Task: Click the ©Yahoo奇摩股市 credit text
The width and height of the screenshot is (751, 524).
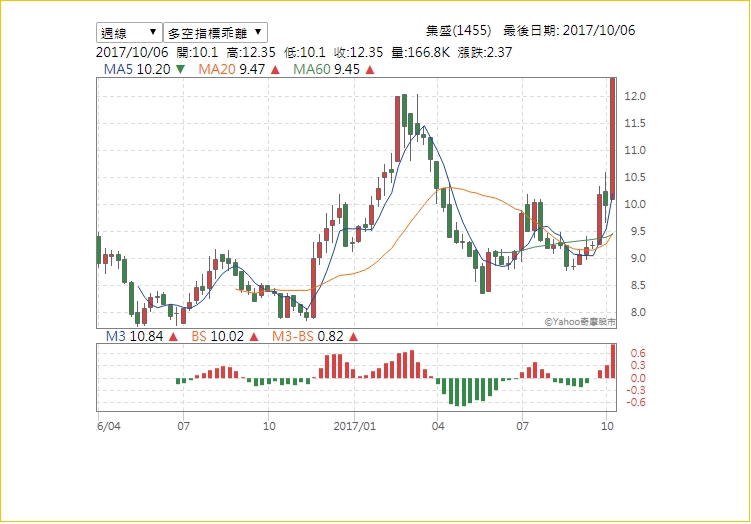Action: [580, 322]
